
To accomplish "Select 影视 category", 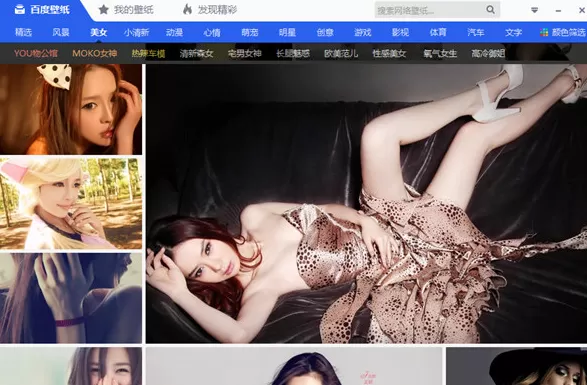I will (401, 33).
